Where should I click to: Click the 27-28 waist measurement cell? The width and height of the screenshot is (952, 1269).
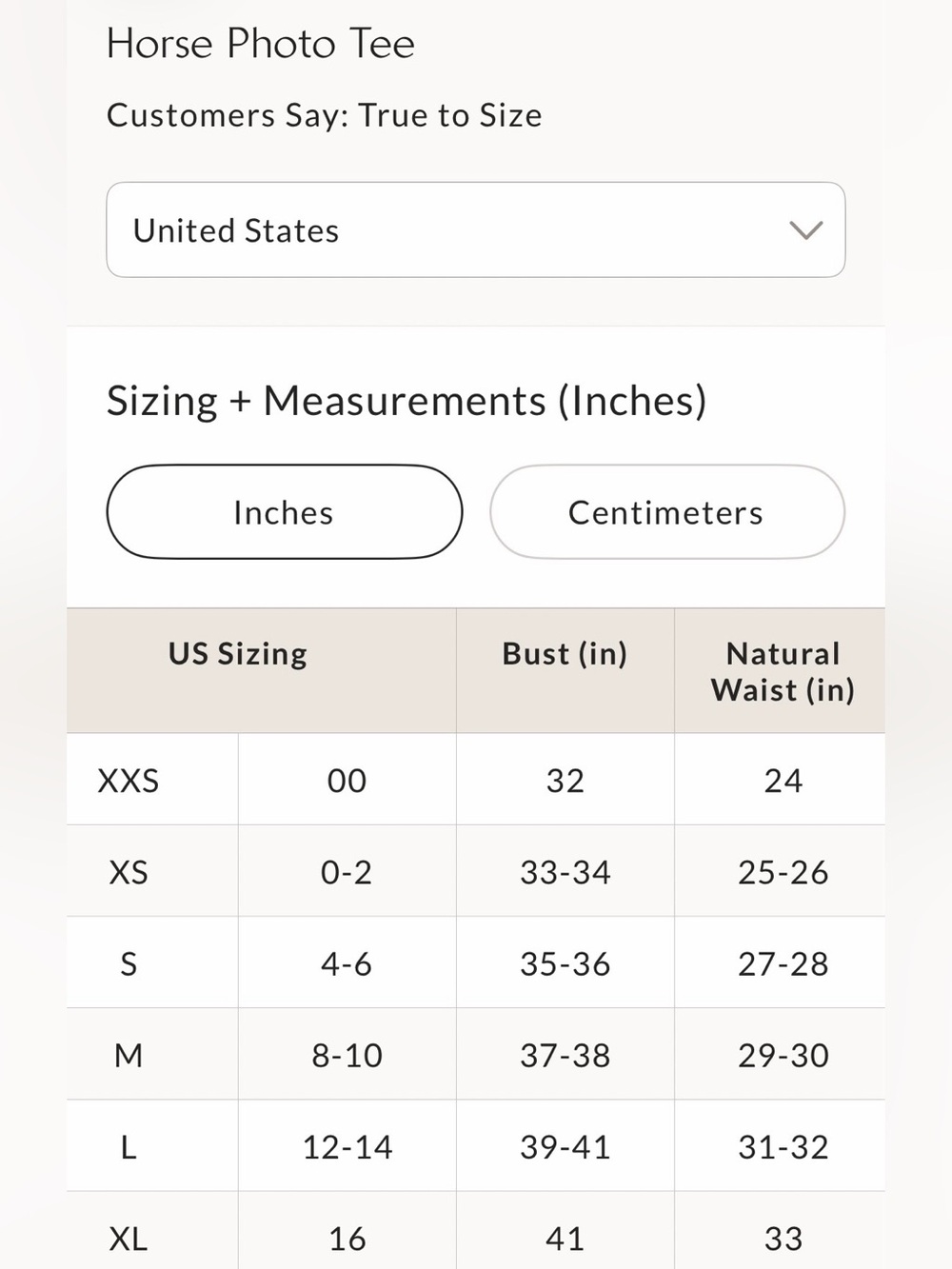tap(783, 963)
